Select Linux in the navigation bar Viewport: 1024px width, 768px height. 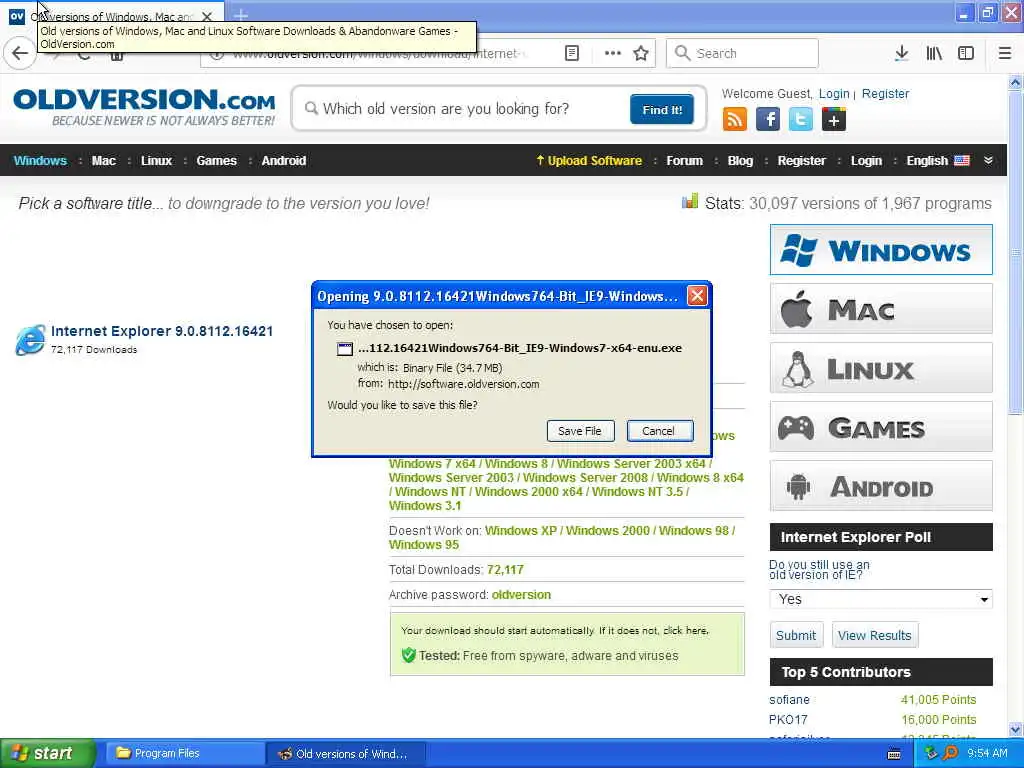pyautogui.click(x=156, y=161)
